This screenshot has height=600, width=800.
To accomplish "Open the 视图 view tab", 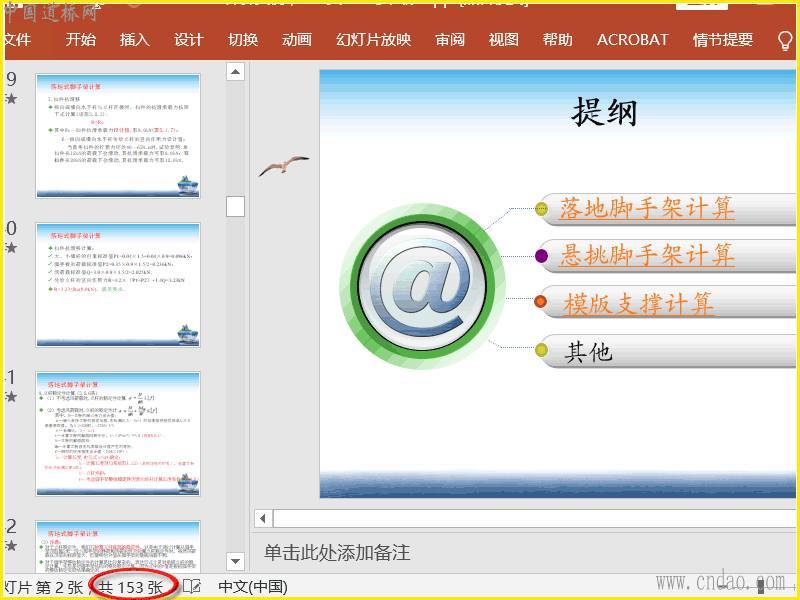I will (x=504, y=39).
